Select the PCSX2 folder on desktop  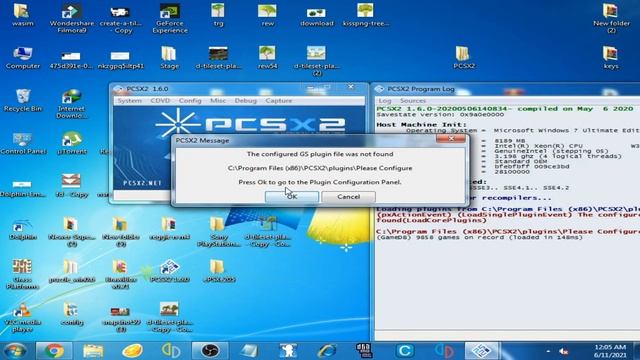point(464,58)
